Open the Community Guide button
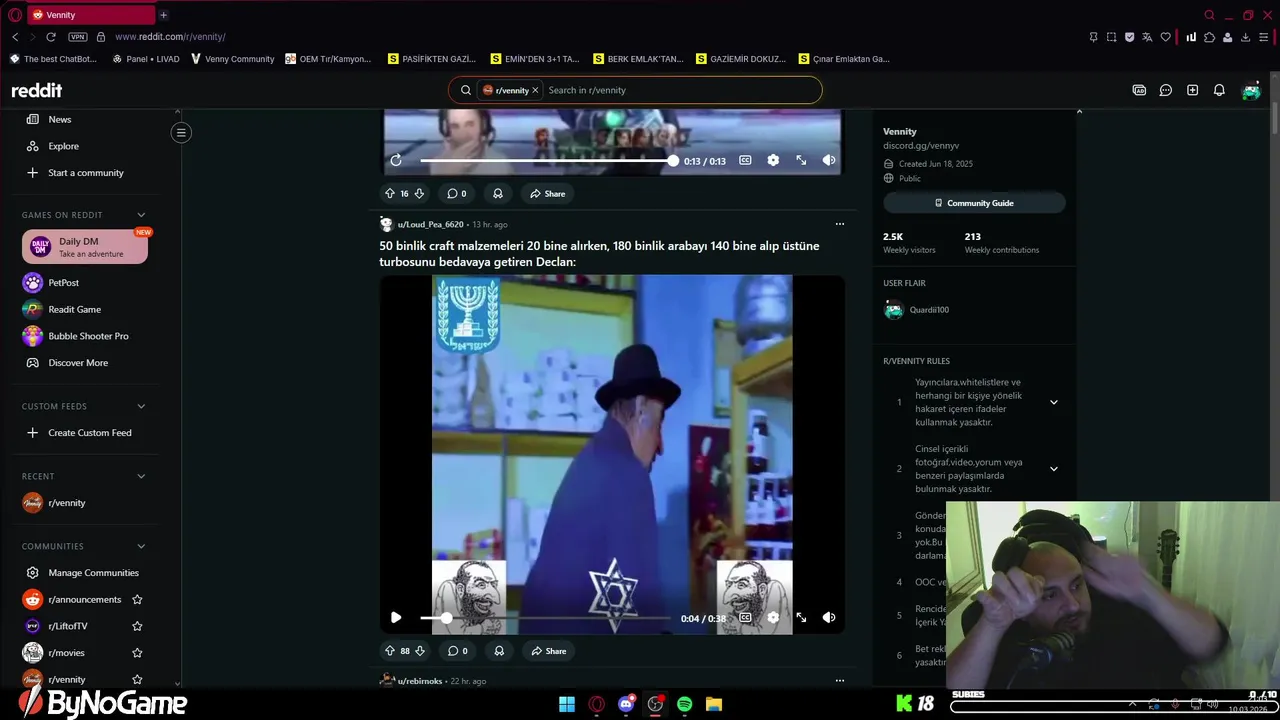Screen dimensions: 1280x720 tap(974, 203)
